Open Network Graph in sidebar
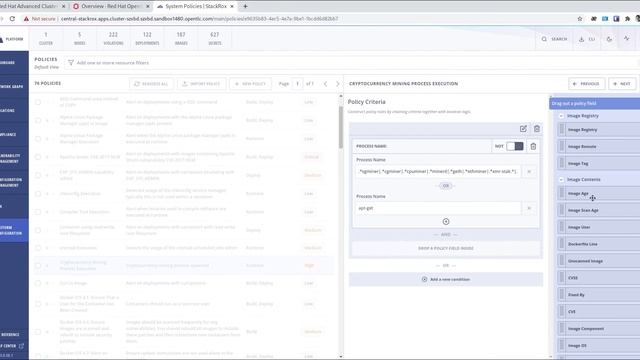Screen dimensions: 640x360 click(x=14, y=87)
